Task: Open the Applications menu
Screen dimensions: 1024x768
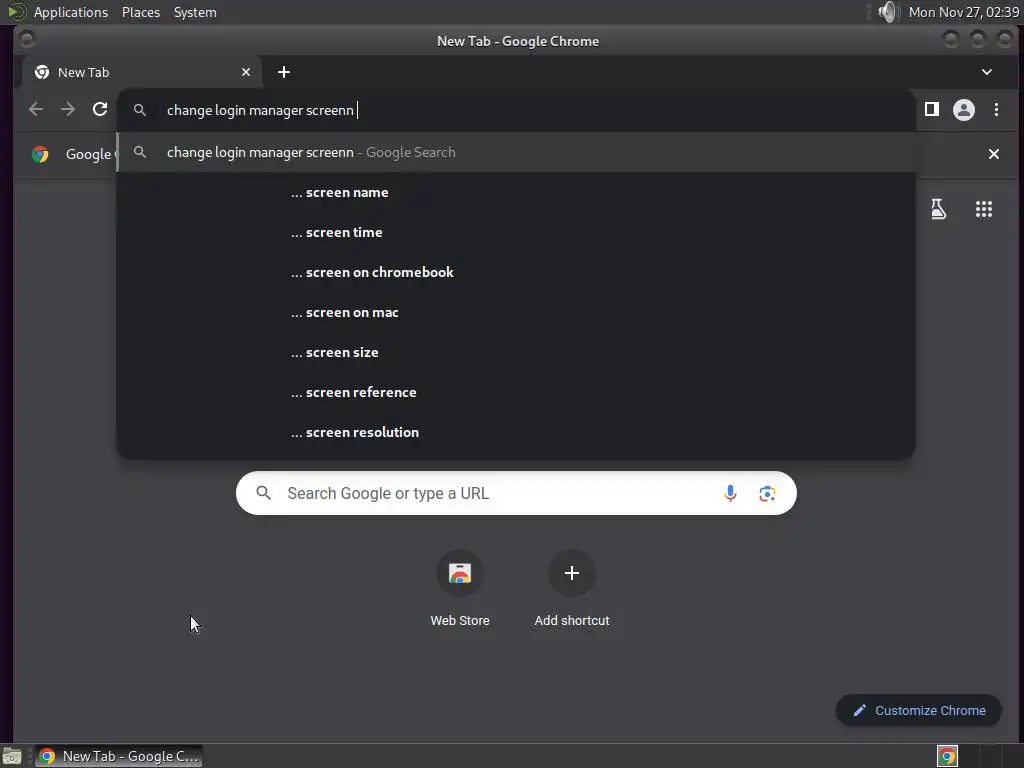Action: coord(71,12)
